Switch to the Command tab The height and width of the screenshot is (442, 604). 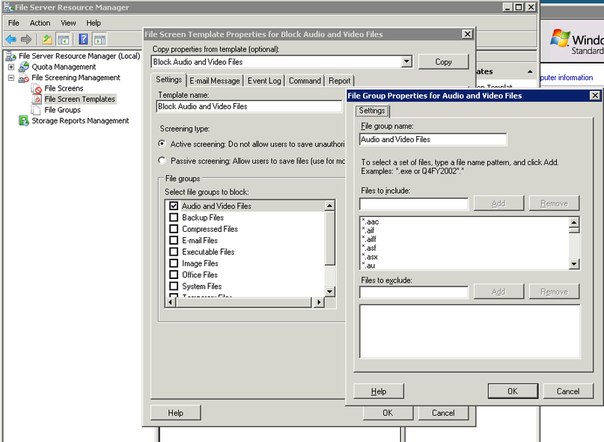pos(305,81)
